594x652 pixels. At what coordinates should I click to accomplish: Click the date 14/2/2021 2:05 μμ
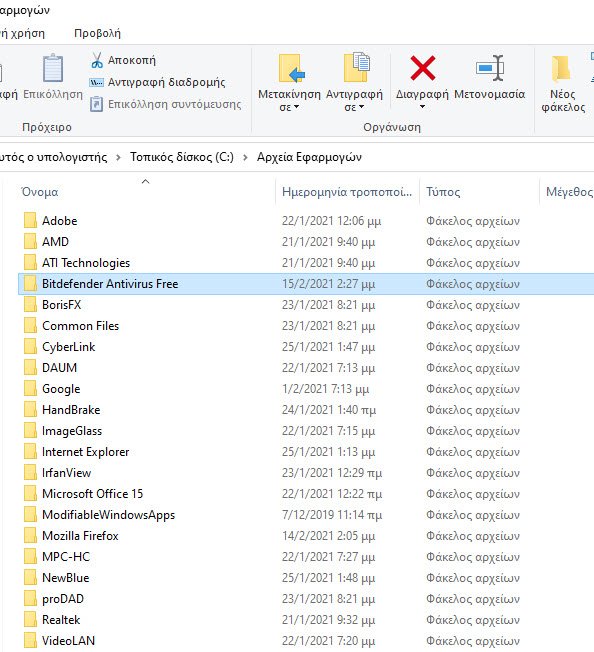[328, 536]
